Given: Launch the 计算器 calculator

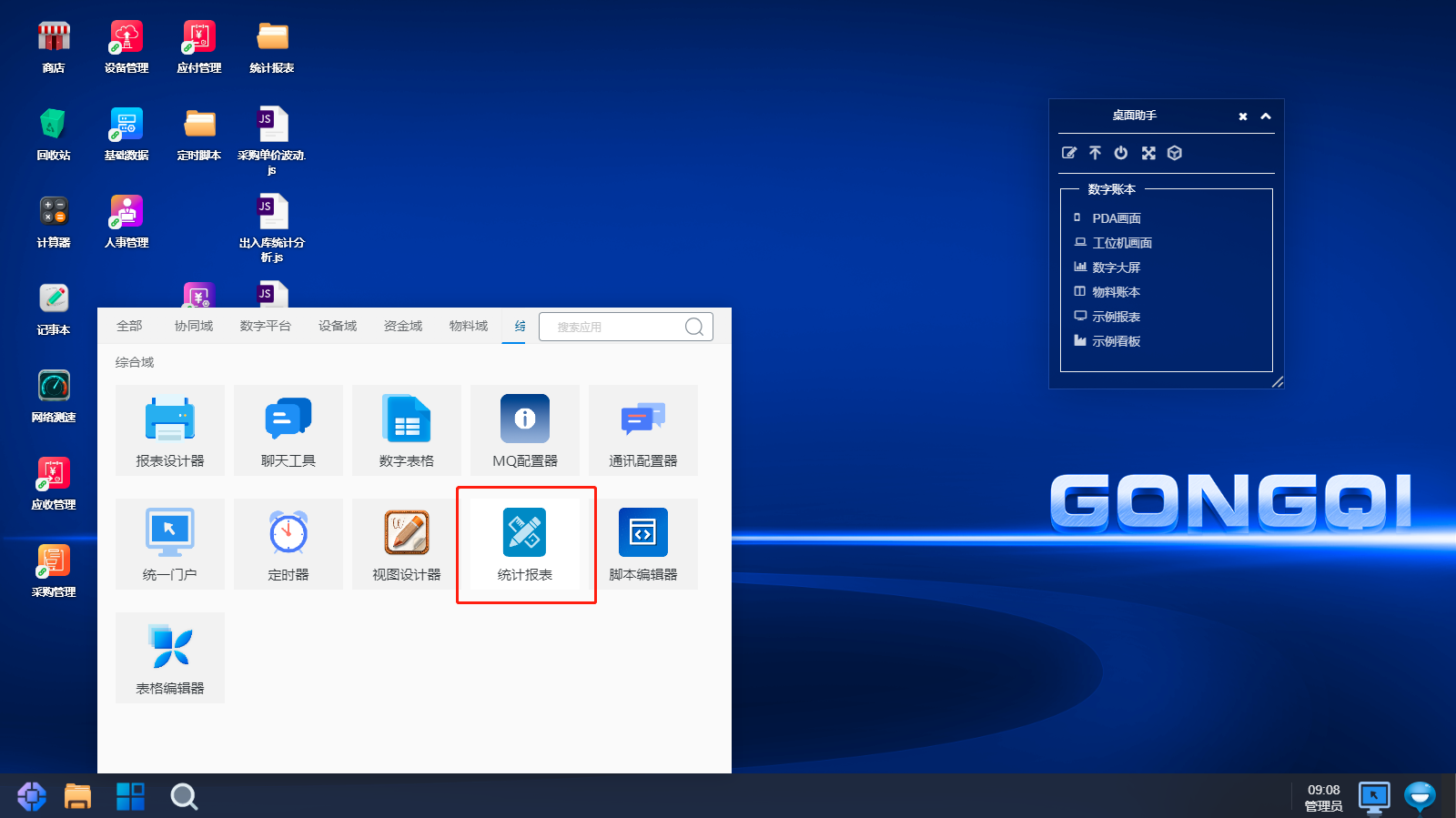Looking at the screenshot, I should (54, 222).
